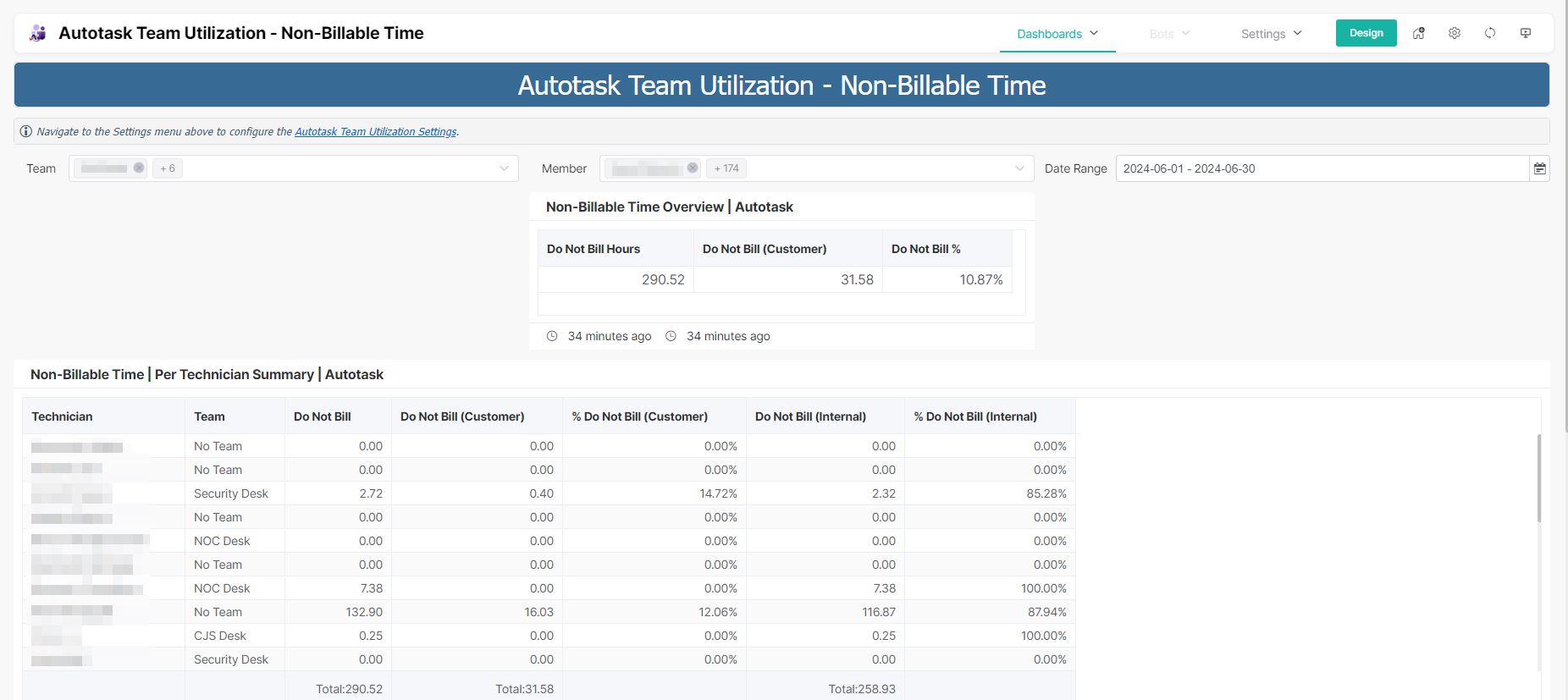
Task: Sort by Do Not Bill (Customer) table header
Action: point(477,416)
